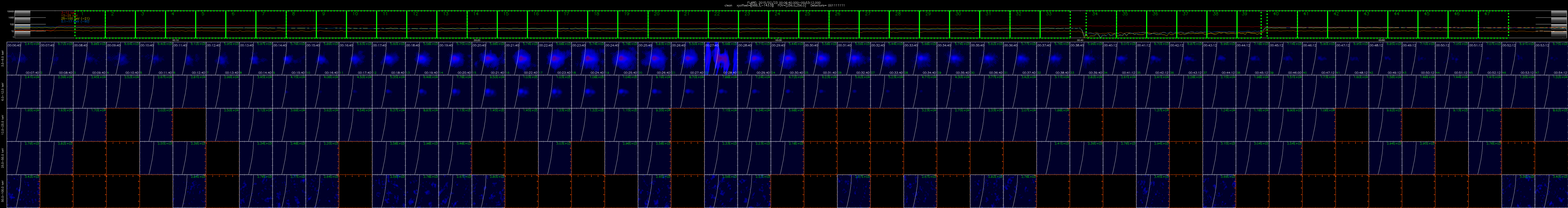Click the 3-12 keV red legend label
1568x208 pixels.
[x=68, y=13]
